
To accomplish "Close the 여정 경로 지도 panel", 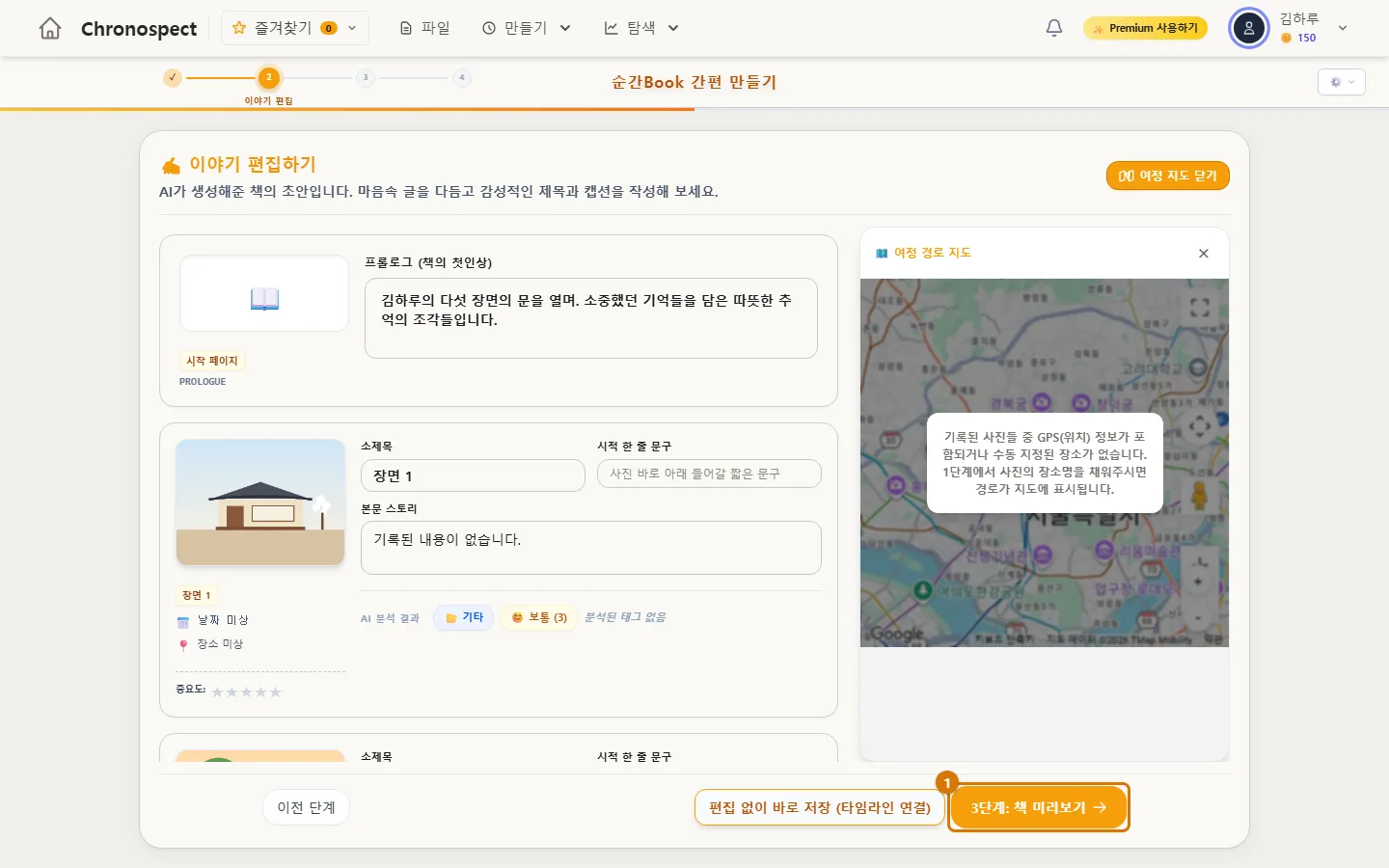I will [1204, 254].
